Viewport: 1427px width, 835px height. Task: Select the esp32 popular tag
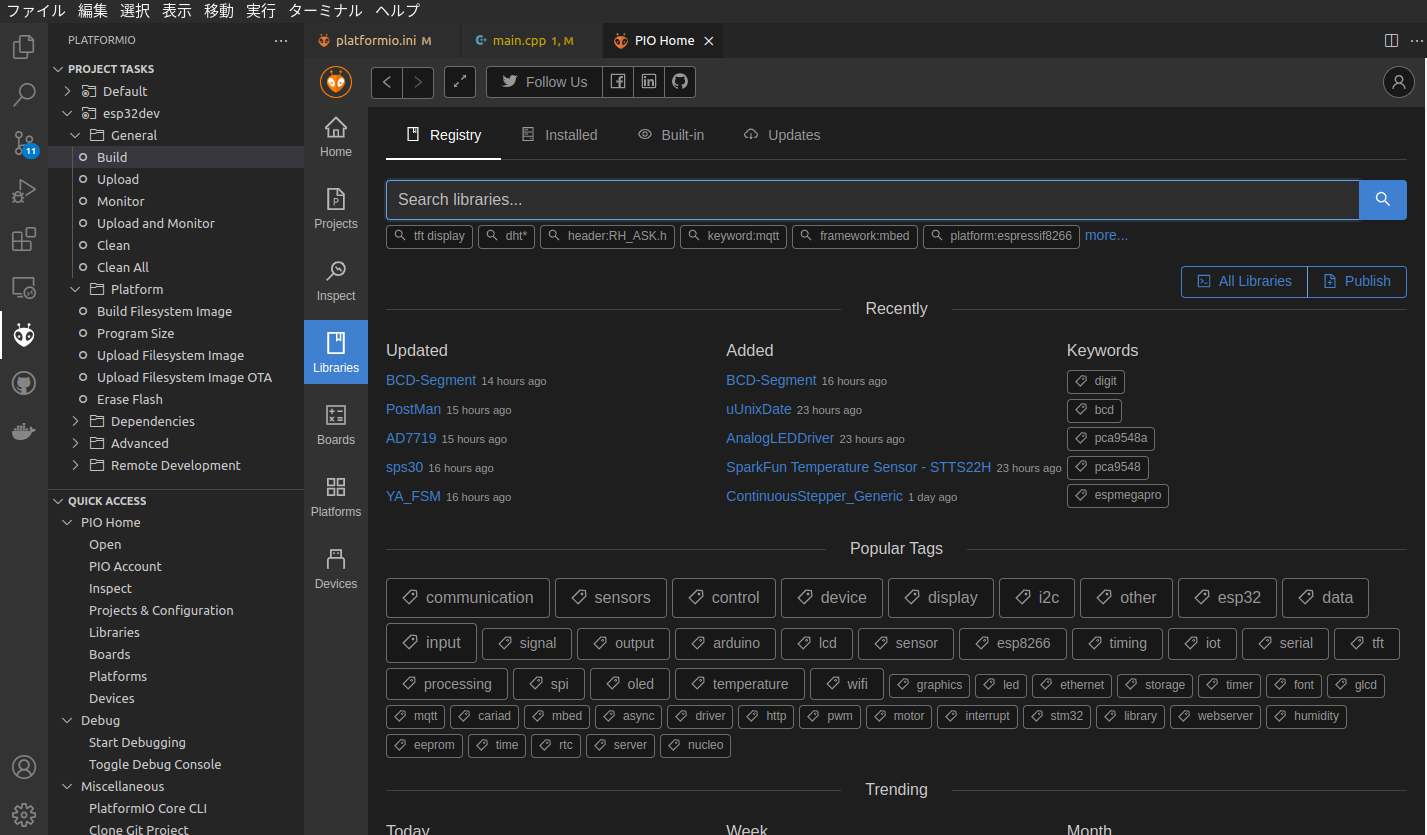(1227, 597)
